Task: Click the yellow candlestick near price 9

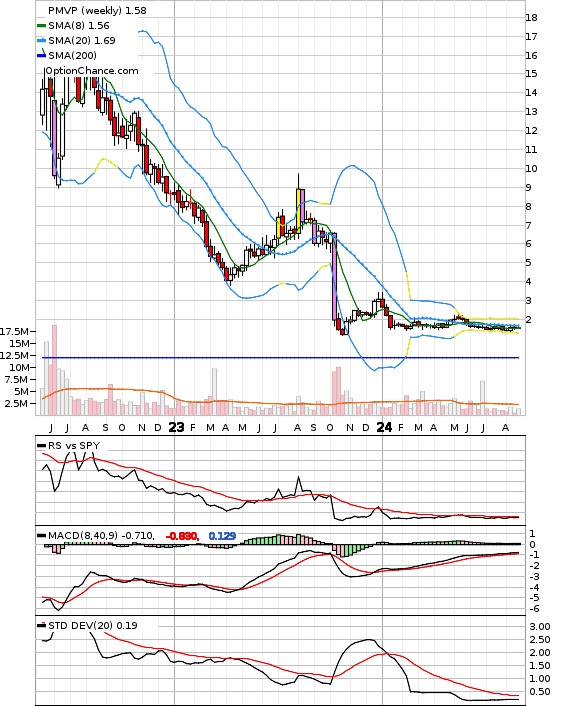Action: 299,210
